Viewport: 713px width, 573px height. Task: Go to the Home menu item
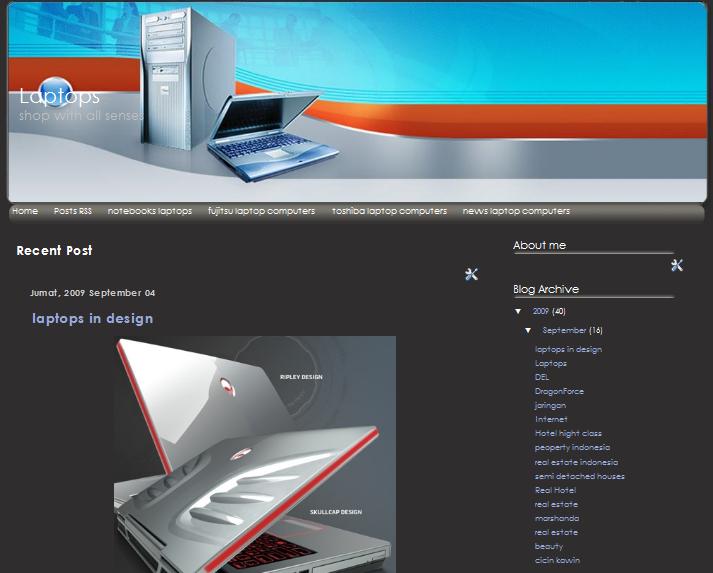click(25, 211)
